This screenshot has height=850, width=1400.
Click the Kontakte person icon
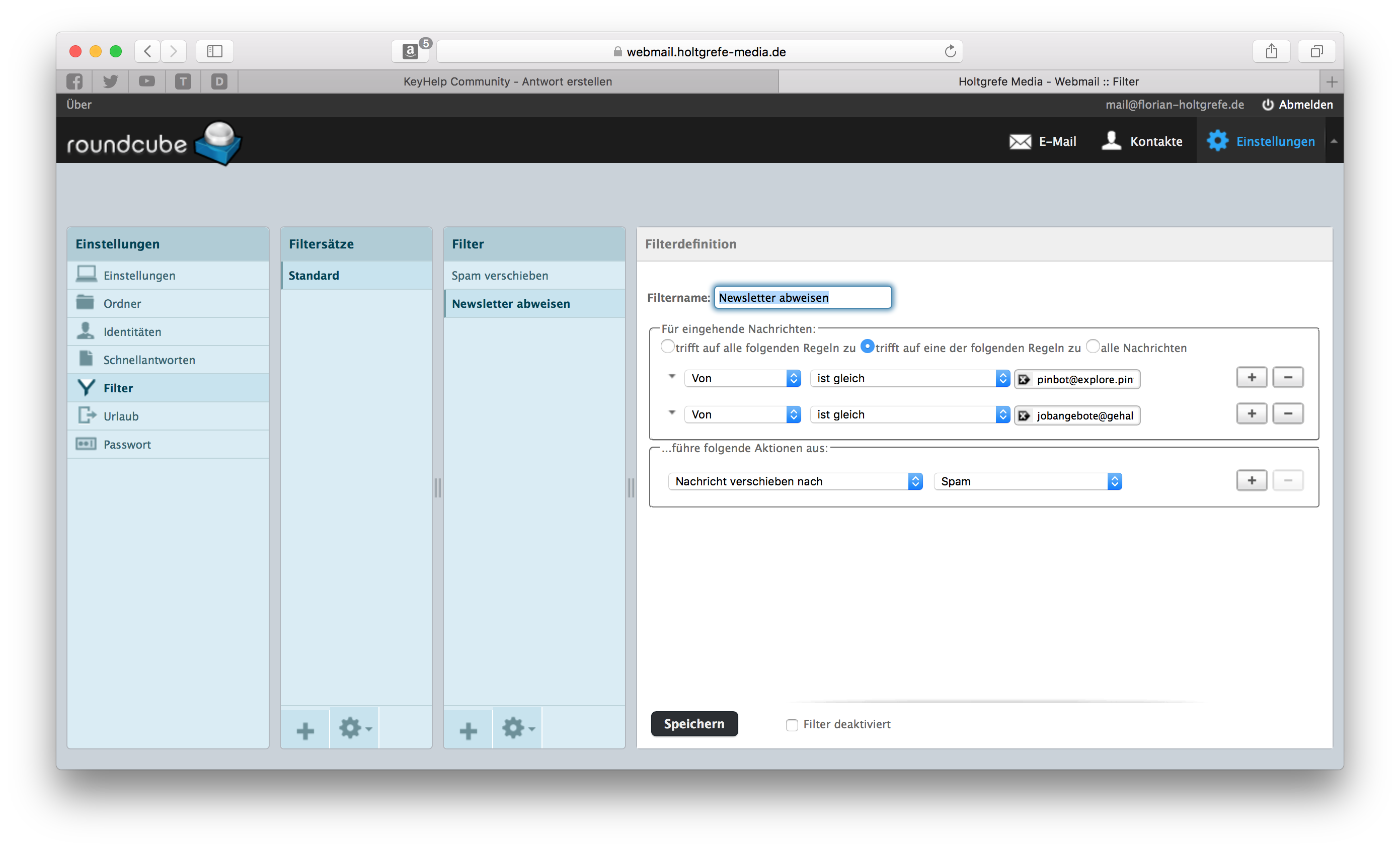coord(1111,141)
